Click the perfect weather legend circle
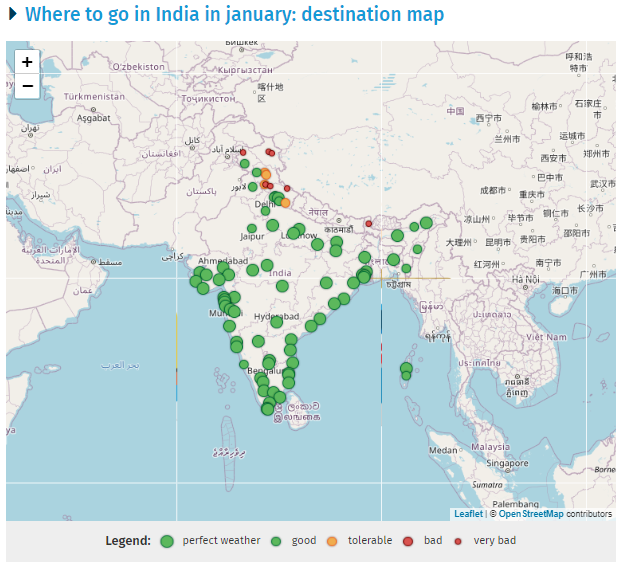The image size is (621, 567). (167, 541)
